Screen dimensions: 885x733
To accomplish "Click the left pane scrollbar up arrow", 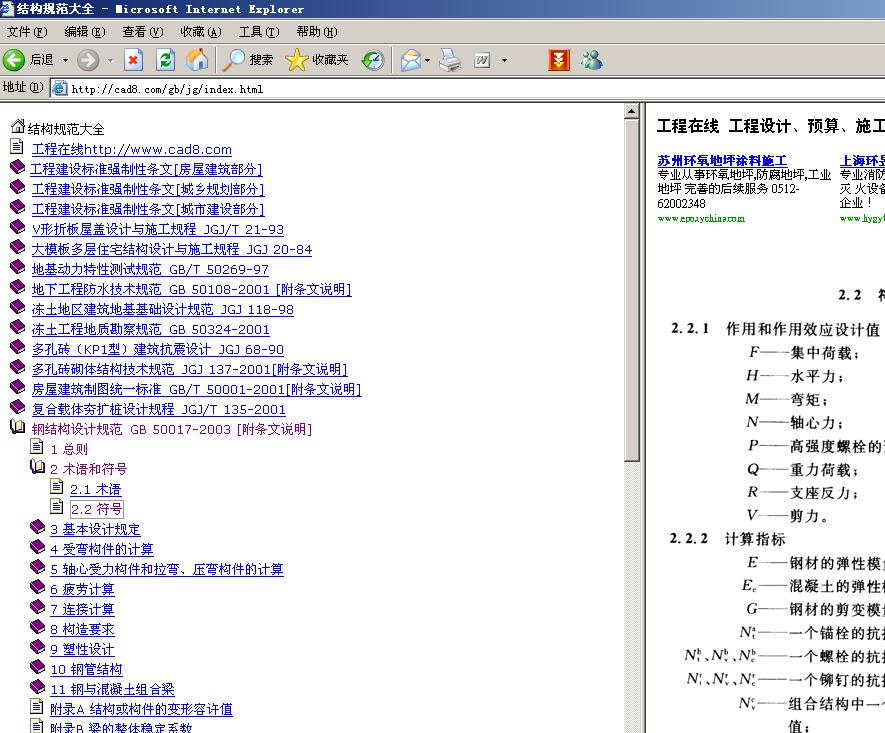I will (x=632, y=111).
